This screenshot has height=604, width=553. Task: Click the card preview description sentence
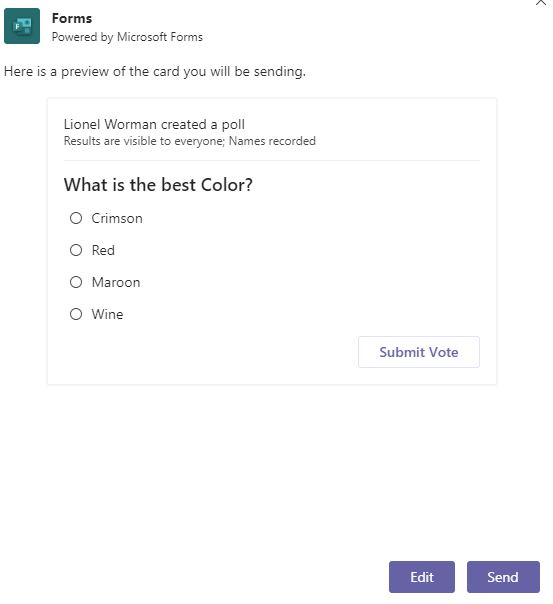coord(155,72)
